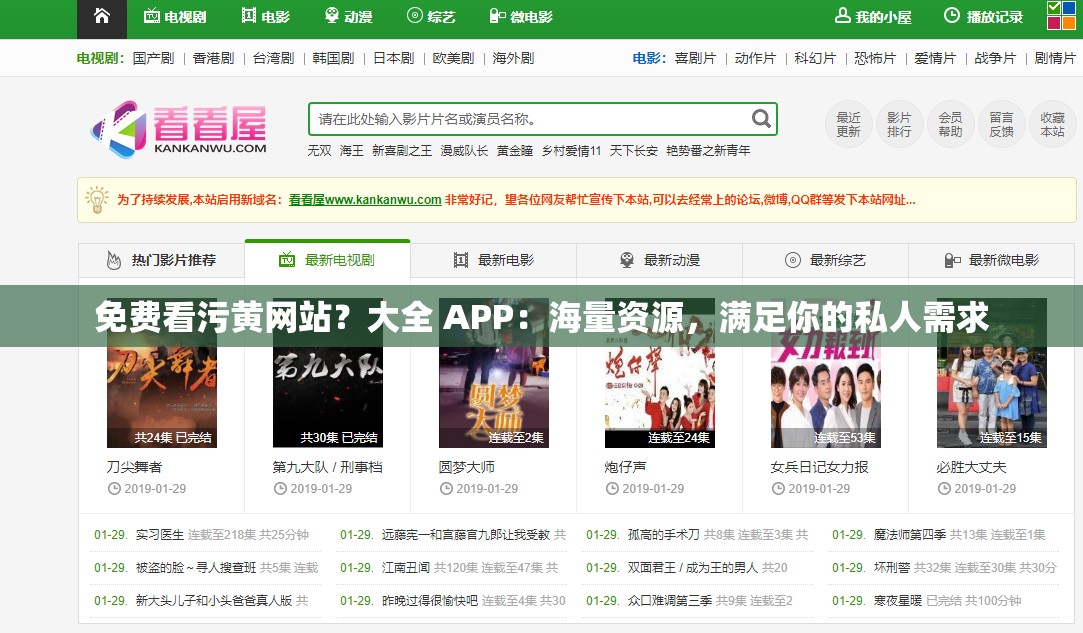1083x633 pixels.
Task: Open 播放记录 playback history
Action: tap(984, 17)
